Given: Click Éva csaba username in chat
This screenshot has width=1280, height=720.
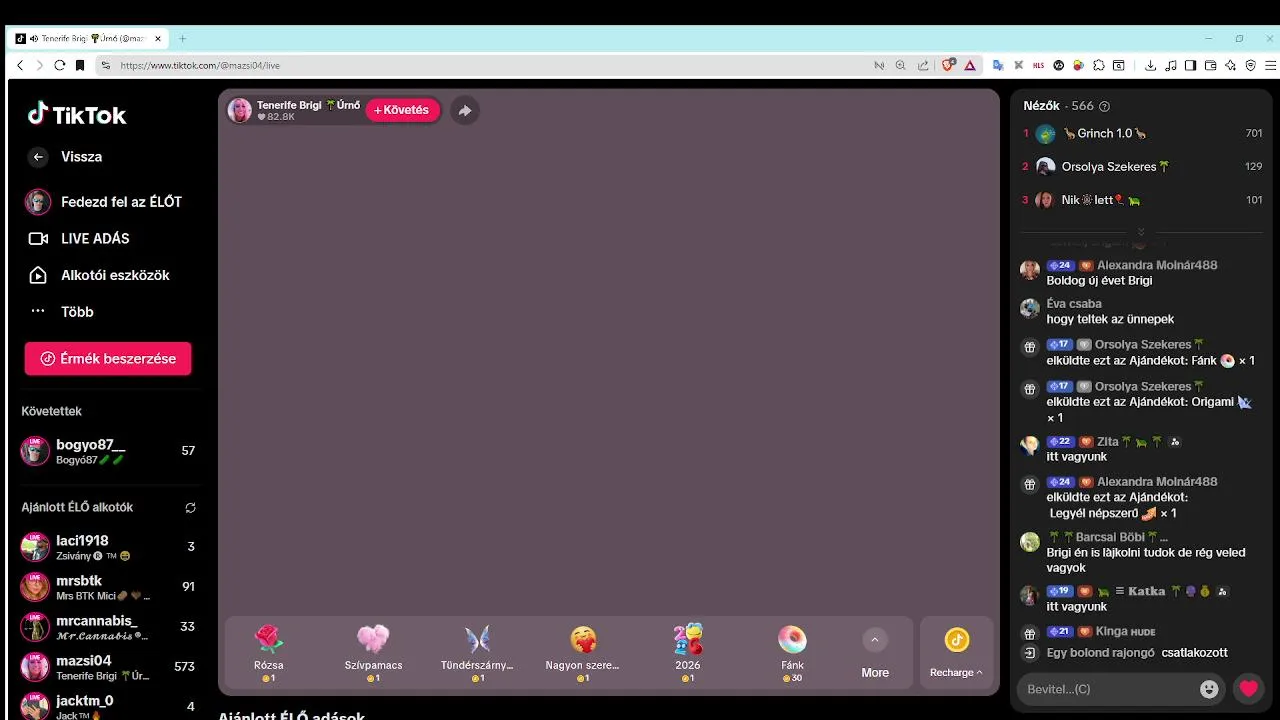Looking at the screenshot, I should tap(1074, 304).
